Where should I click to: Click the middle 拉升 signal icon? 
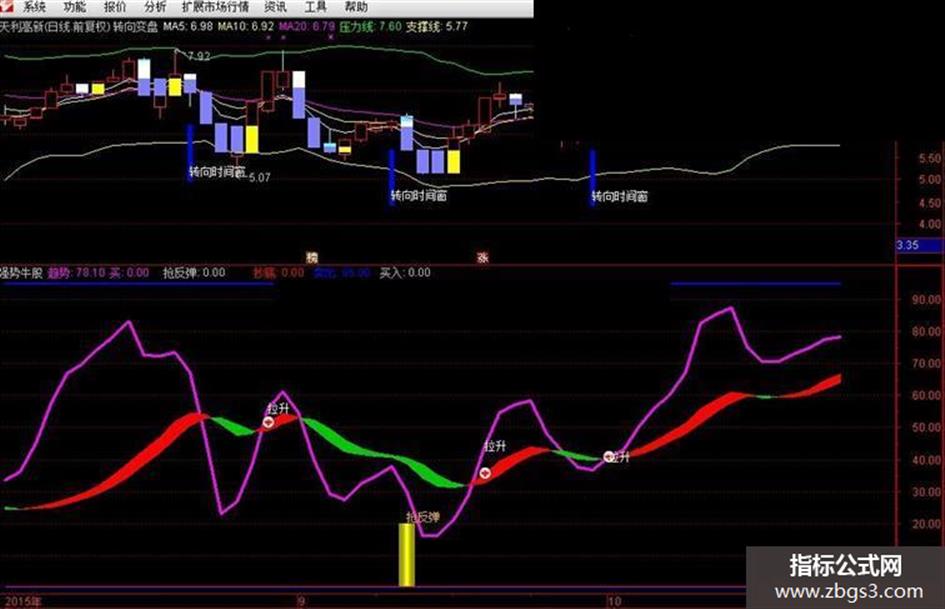(x=485, y=473)
